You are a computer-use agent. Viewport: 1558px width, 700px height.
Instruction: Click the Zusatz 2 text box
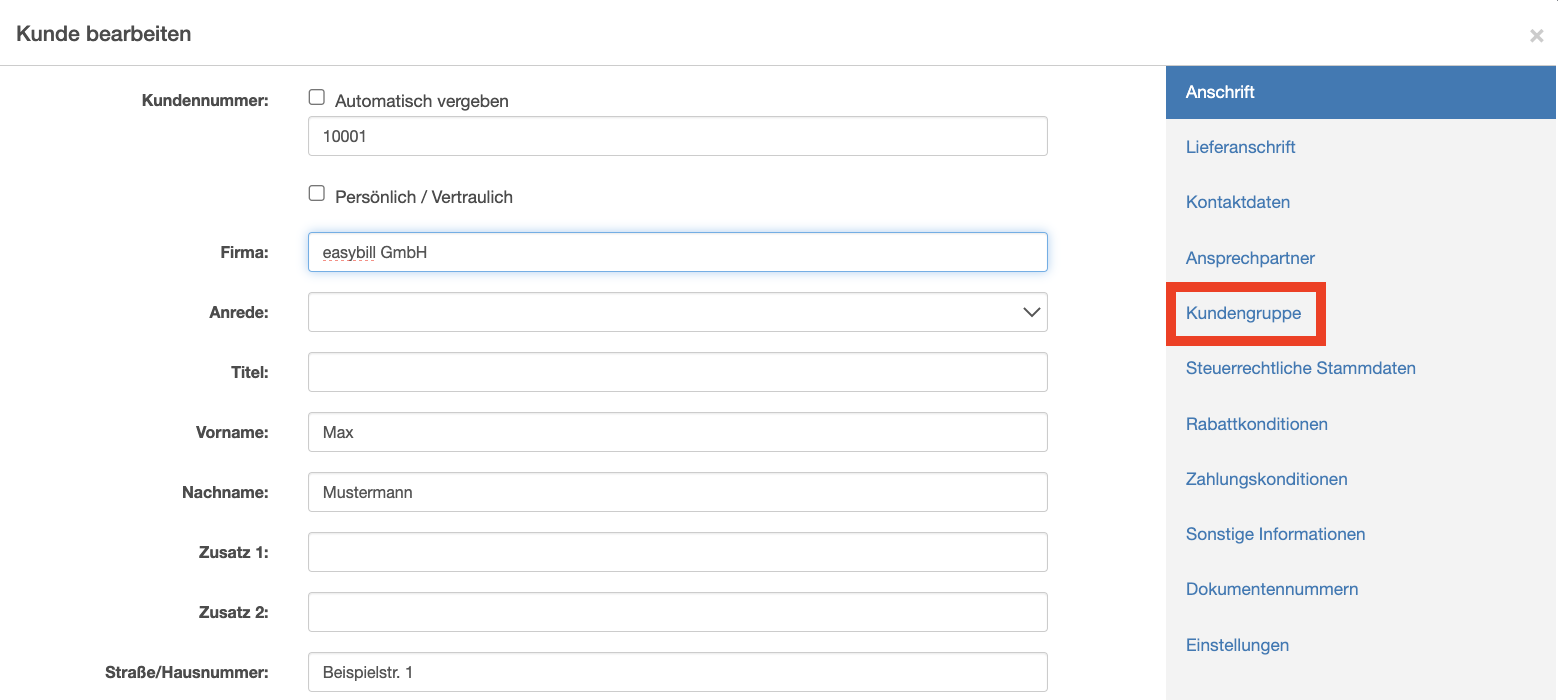pyautogui.click(x=677, y=612)
